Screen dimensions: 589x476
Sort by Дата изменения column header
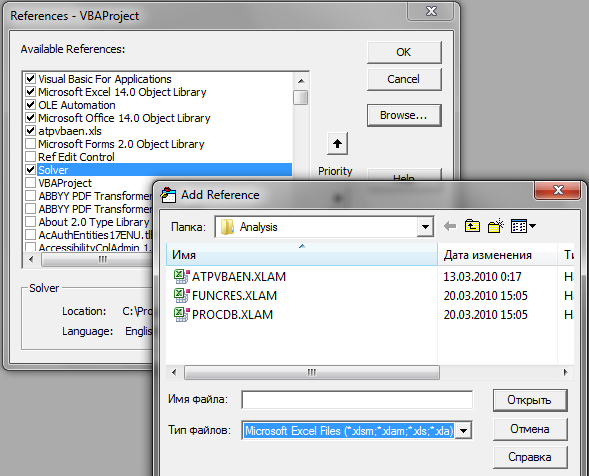(497, 255)
